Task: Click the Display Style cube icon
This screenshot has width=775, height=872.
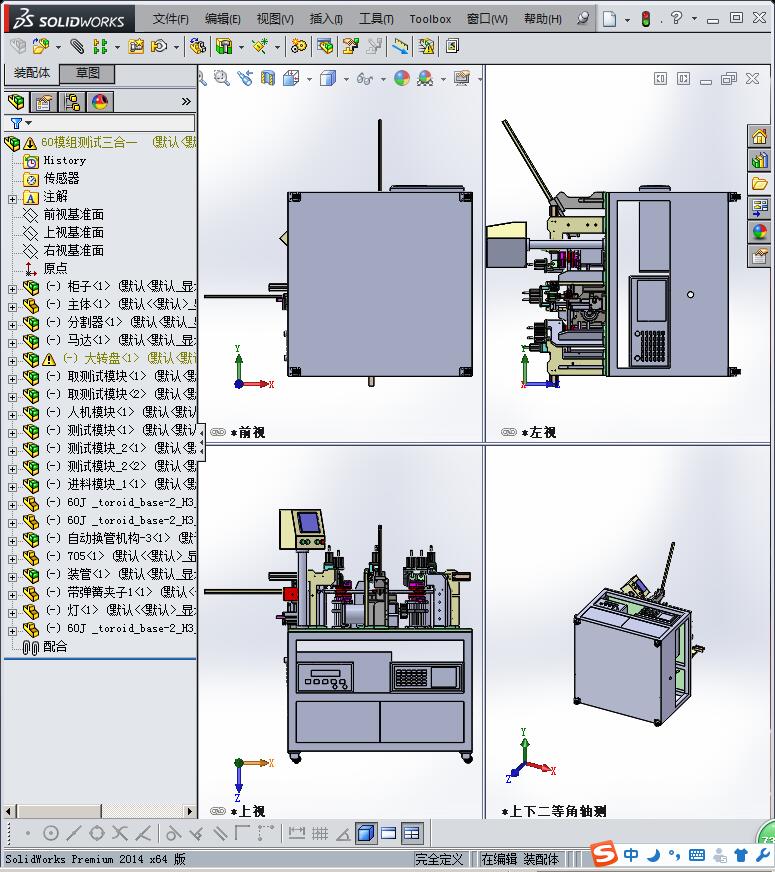Action: [328, 78]
